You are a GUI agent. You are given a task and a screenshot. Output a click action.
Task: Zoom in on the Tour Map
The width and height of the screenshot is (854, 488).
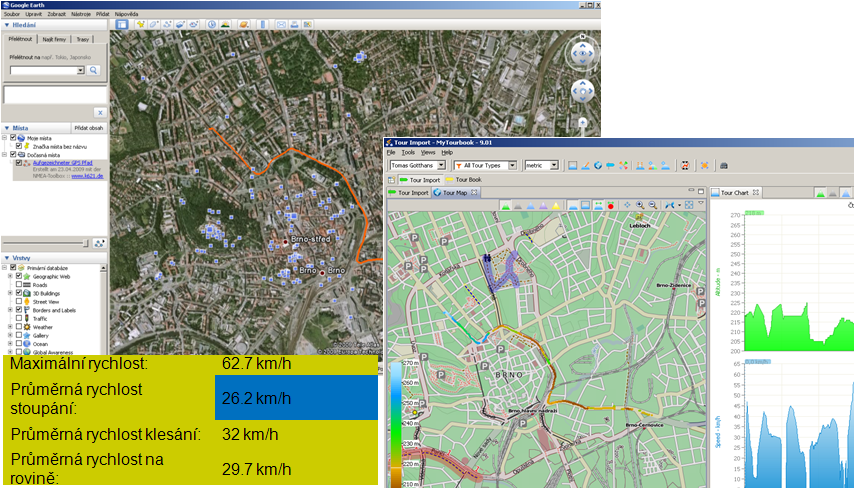pyautogui.click(x=640, y=205)
